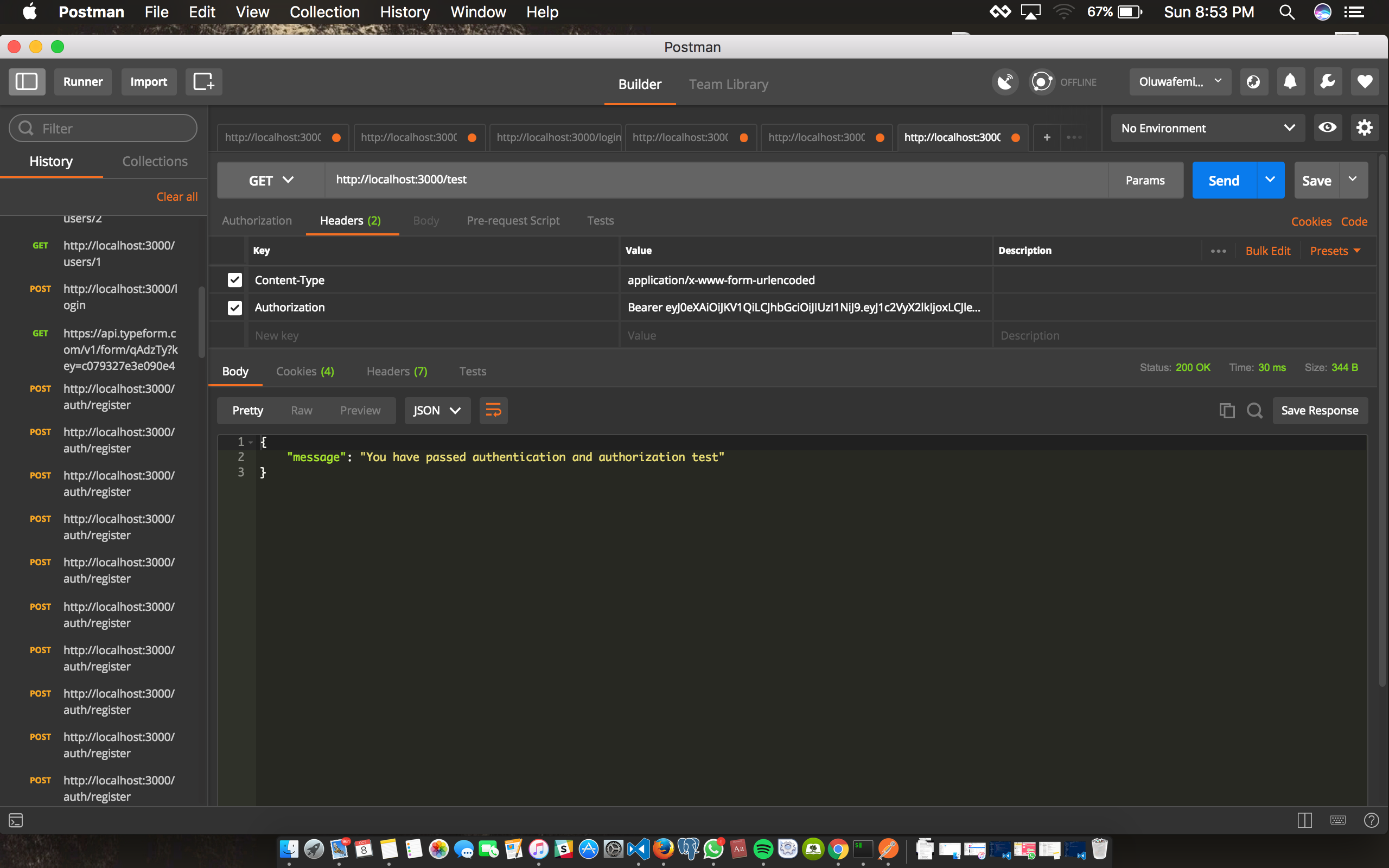Image resolution: width=1389 pixels, height=868 pixels.
Task: Switch to the Collections tab
Action: (x=155, y=161)
